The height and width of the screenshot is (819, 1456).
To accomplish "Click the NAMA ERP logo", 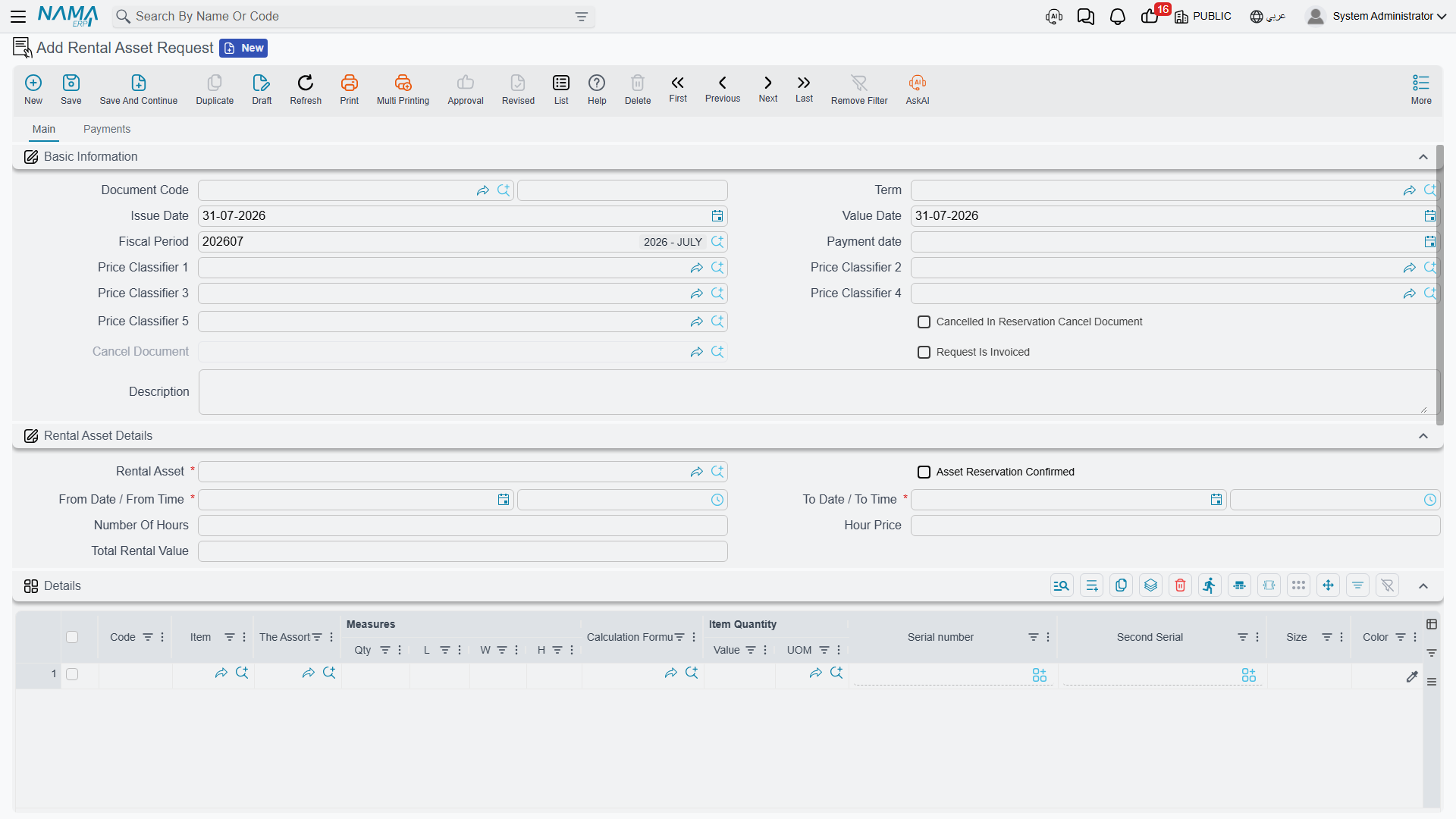I will (67, 16).
